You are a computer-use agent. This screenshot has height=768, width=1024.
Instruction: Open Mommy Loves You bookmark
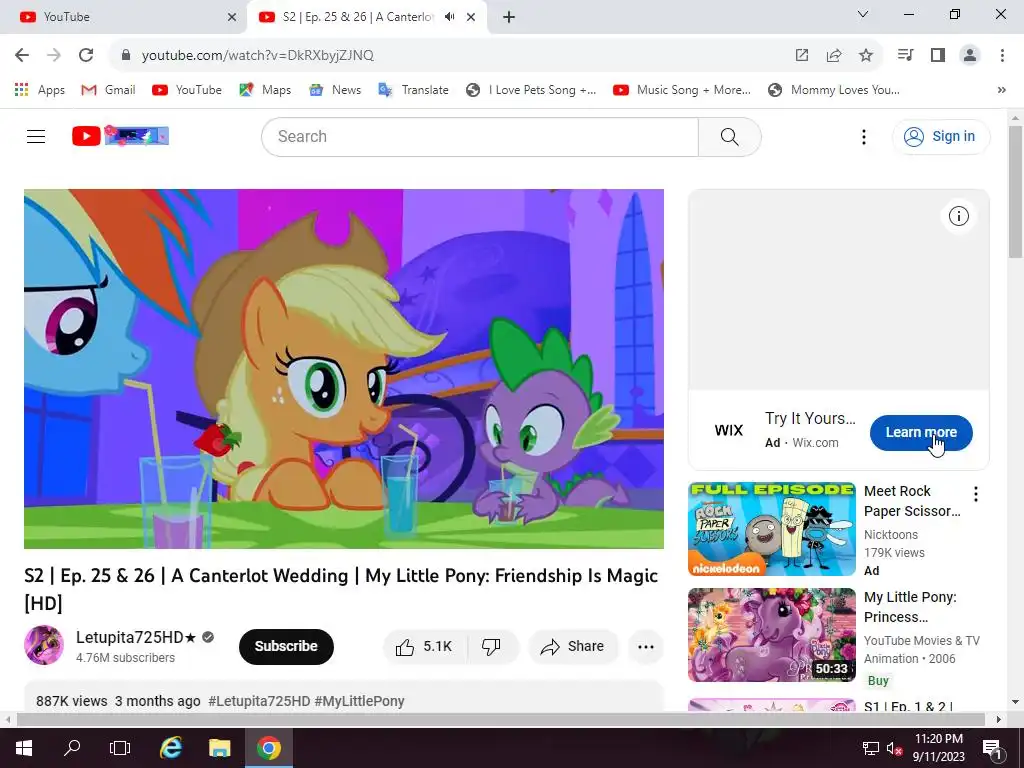point(834,90)
